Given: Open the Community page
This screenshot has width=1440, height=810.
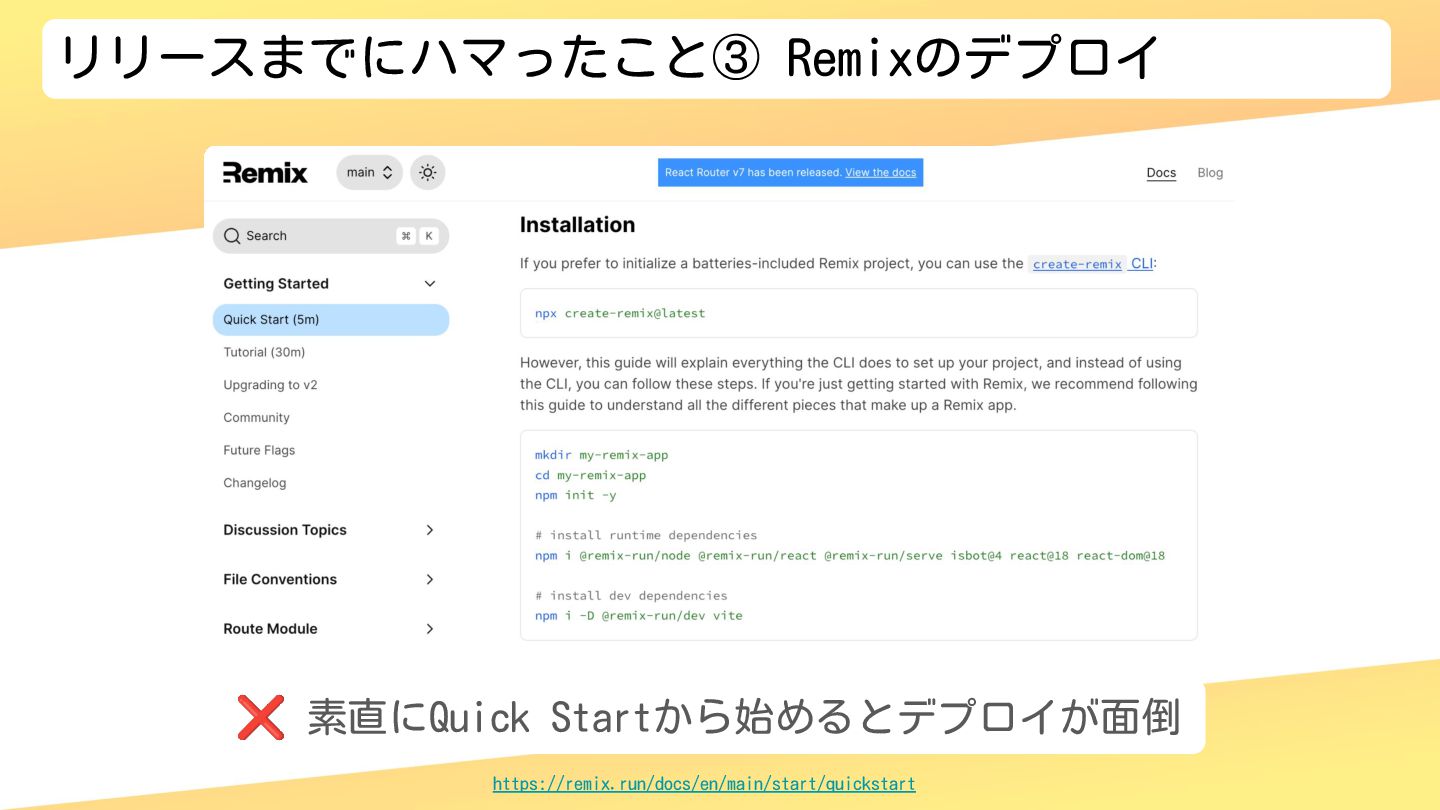Looking at the screenshot, I should tap(256, 418).
